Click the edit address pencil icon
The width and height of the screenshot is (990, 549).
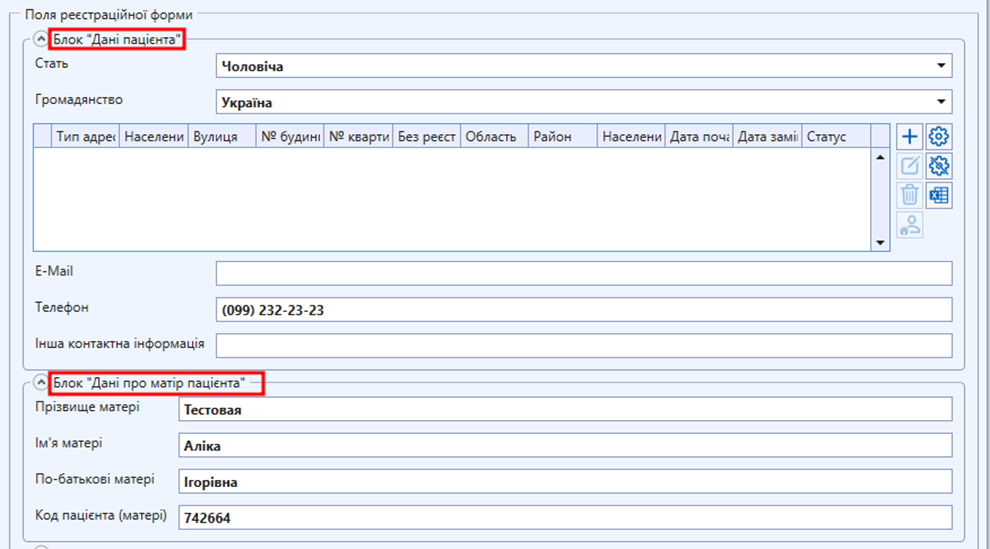[x=909, y=166]
